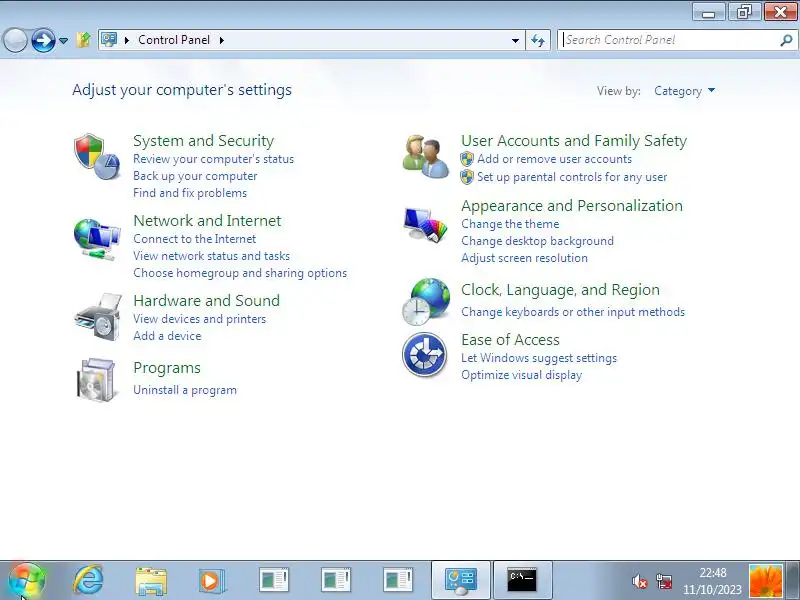800x600 pixels.
Task: Click Connect to the Internet
Action: tap(194, 239)
